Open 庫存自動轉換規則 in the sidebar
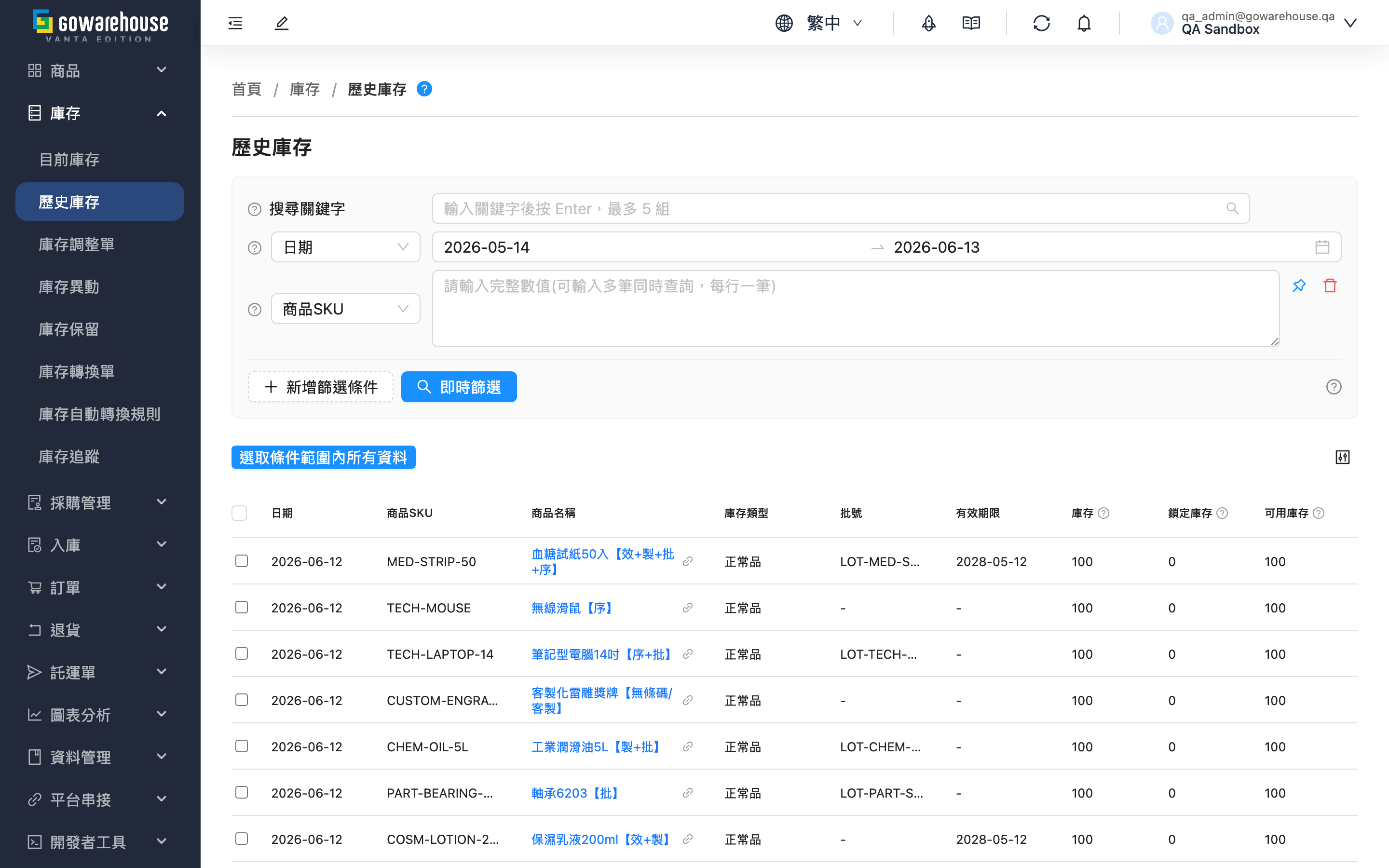The width and height of the screenshot is (1389, 868). click(x=100, y=415)
